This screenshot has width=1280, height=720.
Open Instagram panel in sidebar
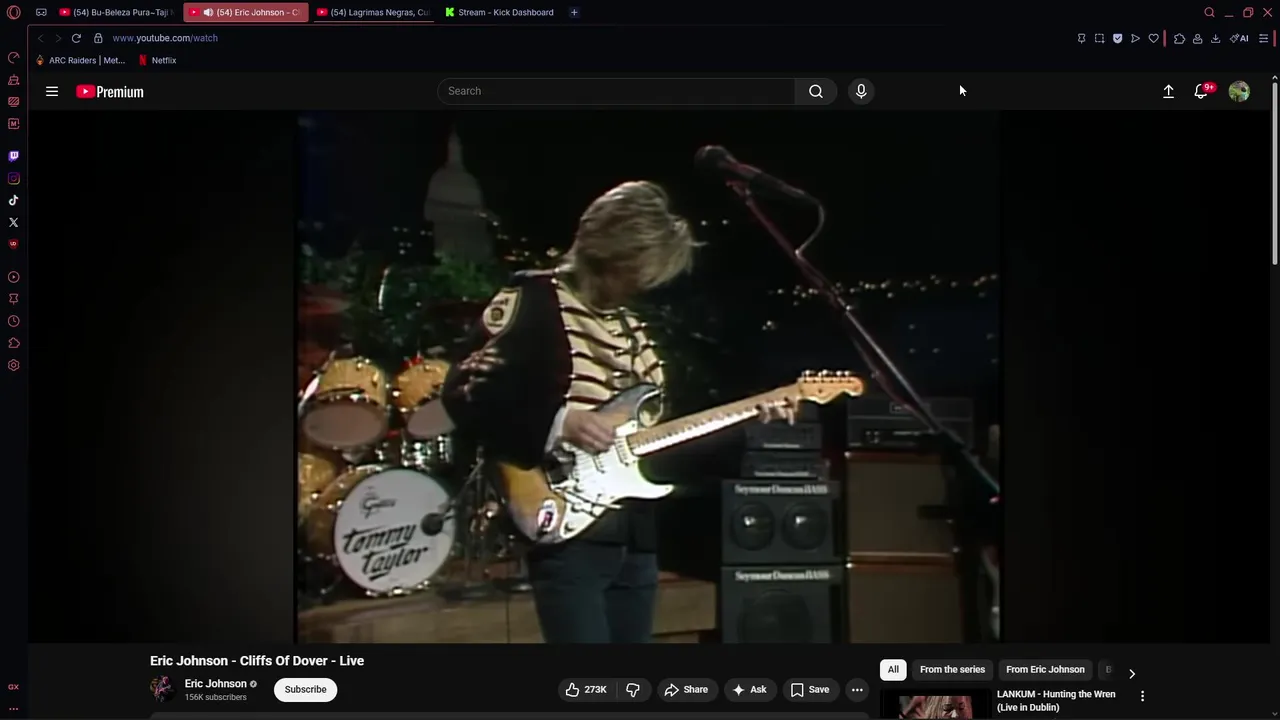[13, 178]
